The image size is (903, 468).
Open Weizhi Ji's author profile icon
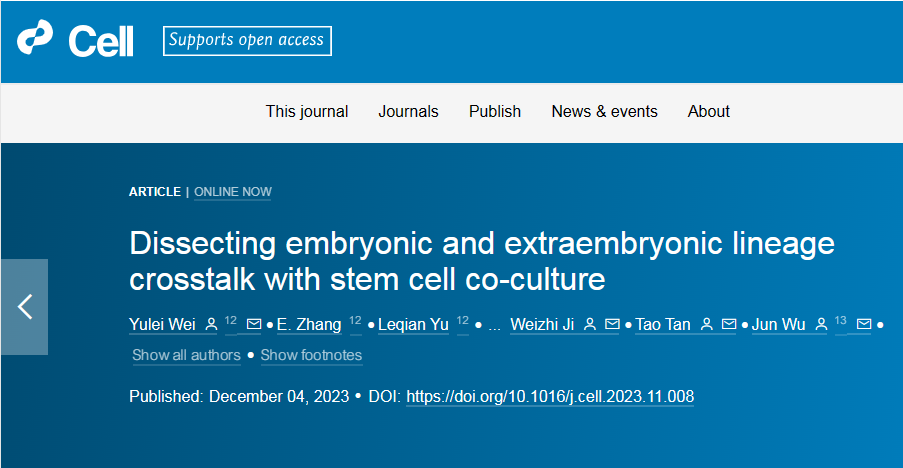click(590, 325)
